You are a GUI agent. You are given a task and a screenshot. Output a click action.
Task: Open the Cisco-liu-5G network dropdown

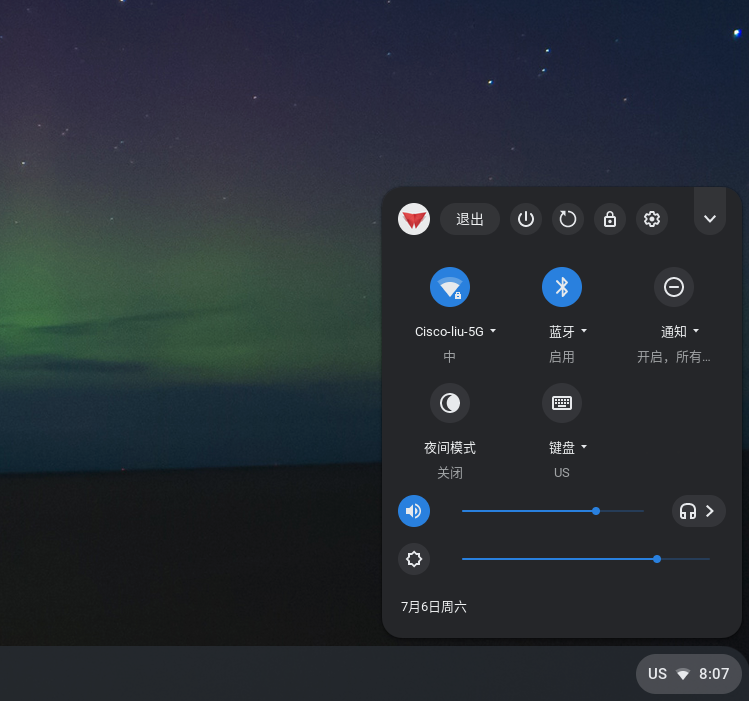pos(455,331)
